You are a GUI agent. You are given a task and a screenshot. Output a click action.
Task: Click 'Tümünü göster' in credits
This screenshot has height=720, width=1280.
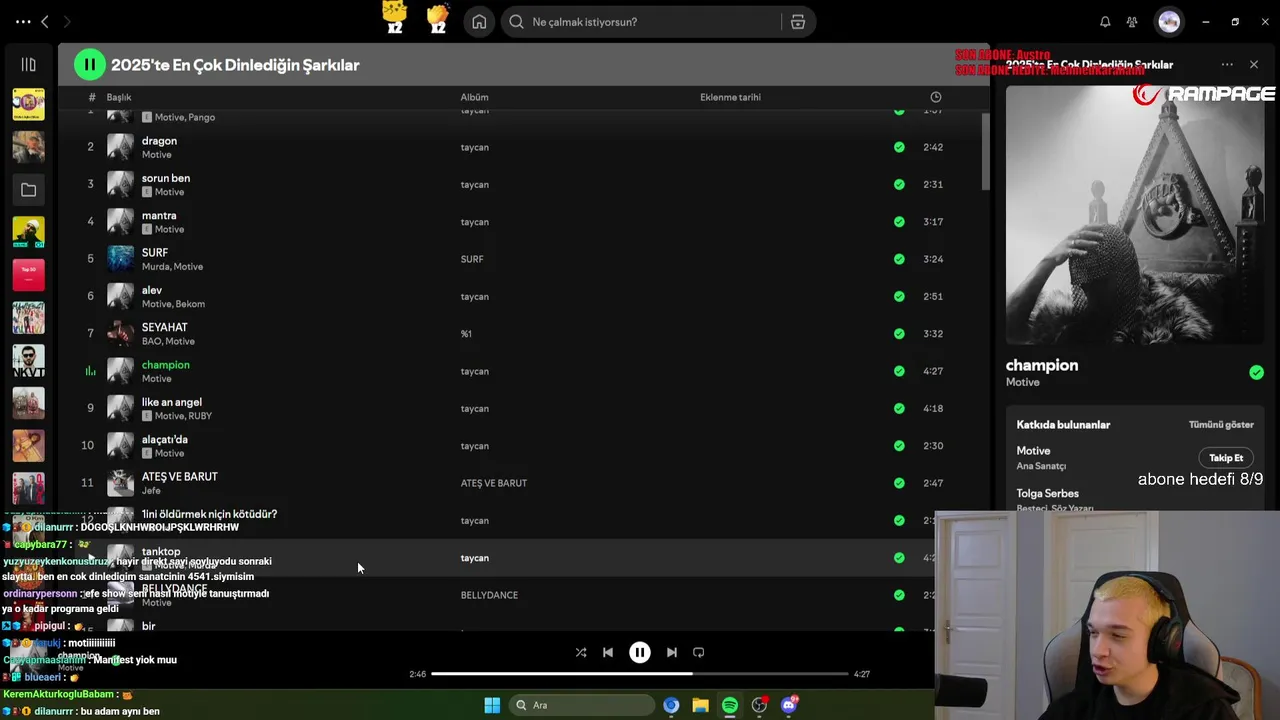(x=1221, y=425)
